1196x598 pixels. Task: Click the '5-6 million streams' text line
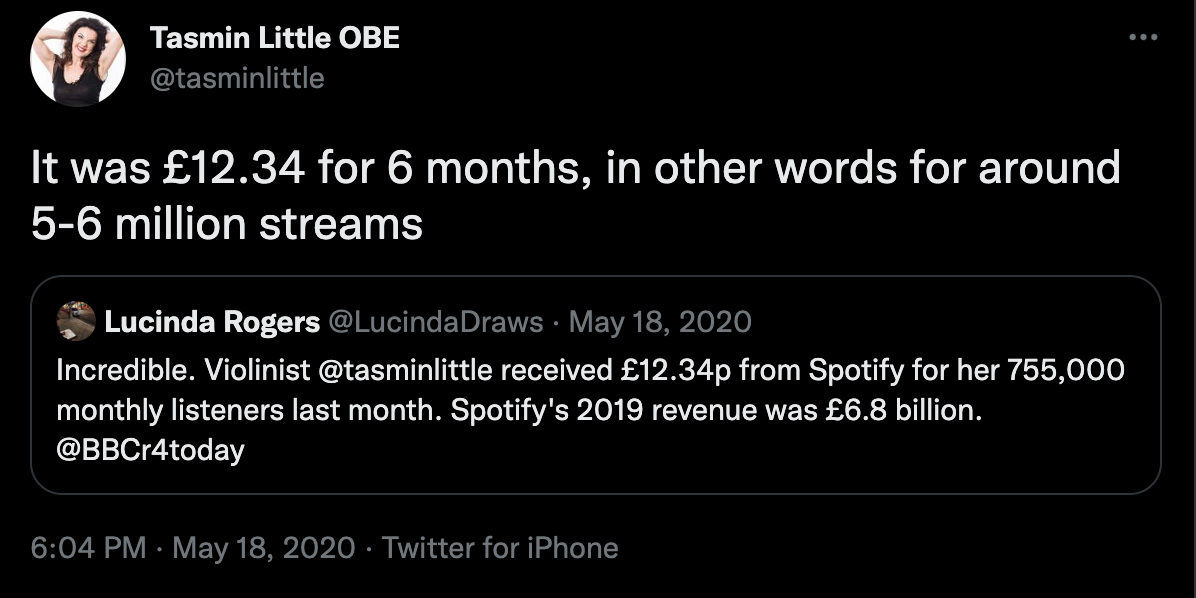[227, 224]
